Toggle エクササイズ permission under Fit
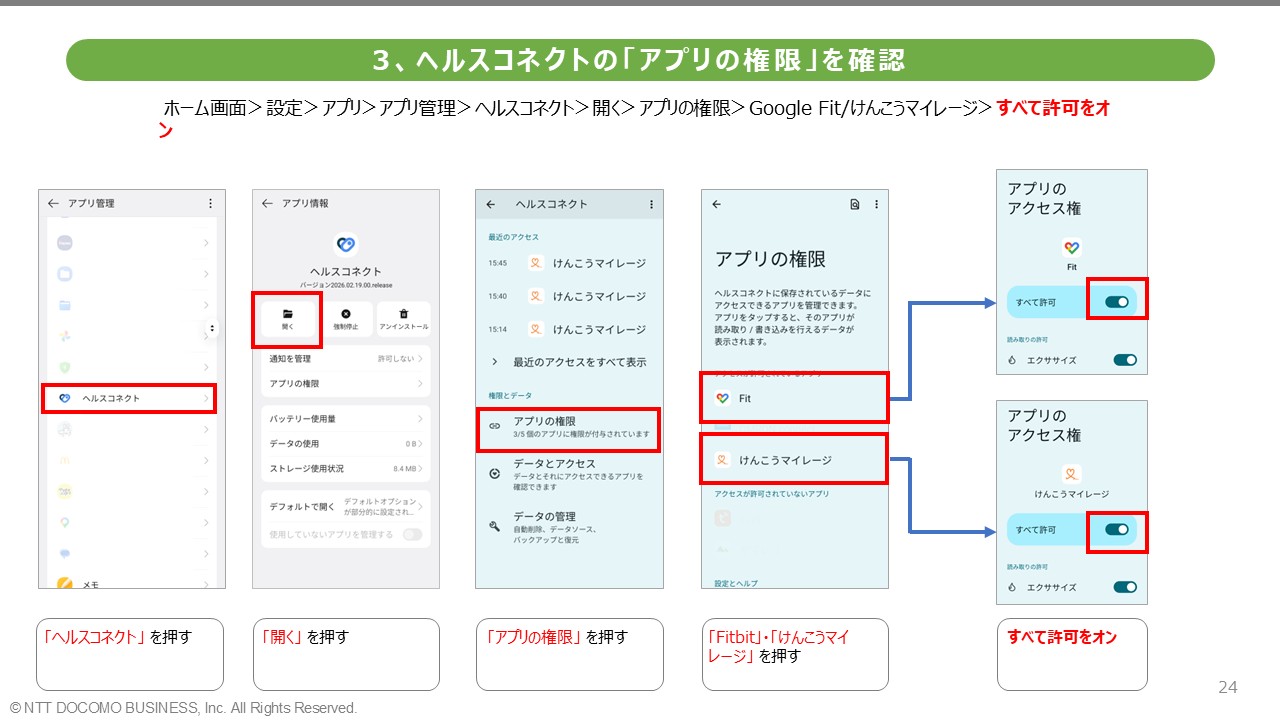 tap(1124, 360)
